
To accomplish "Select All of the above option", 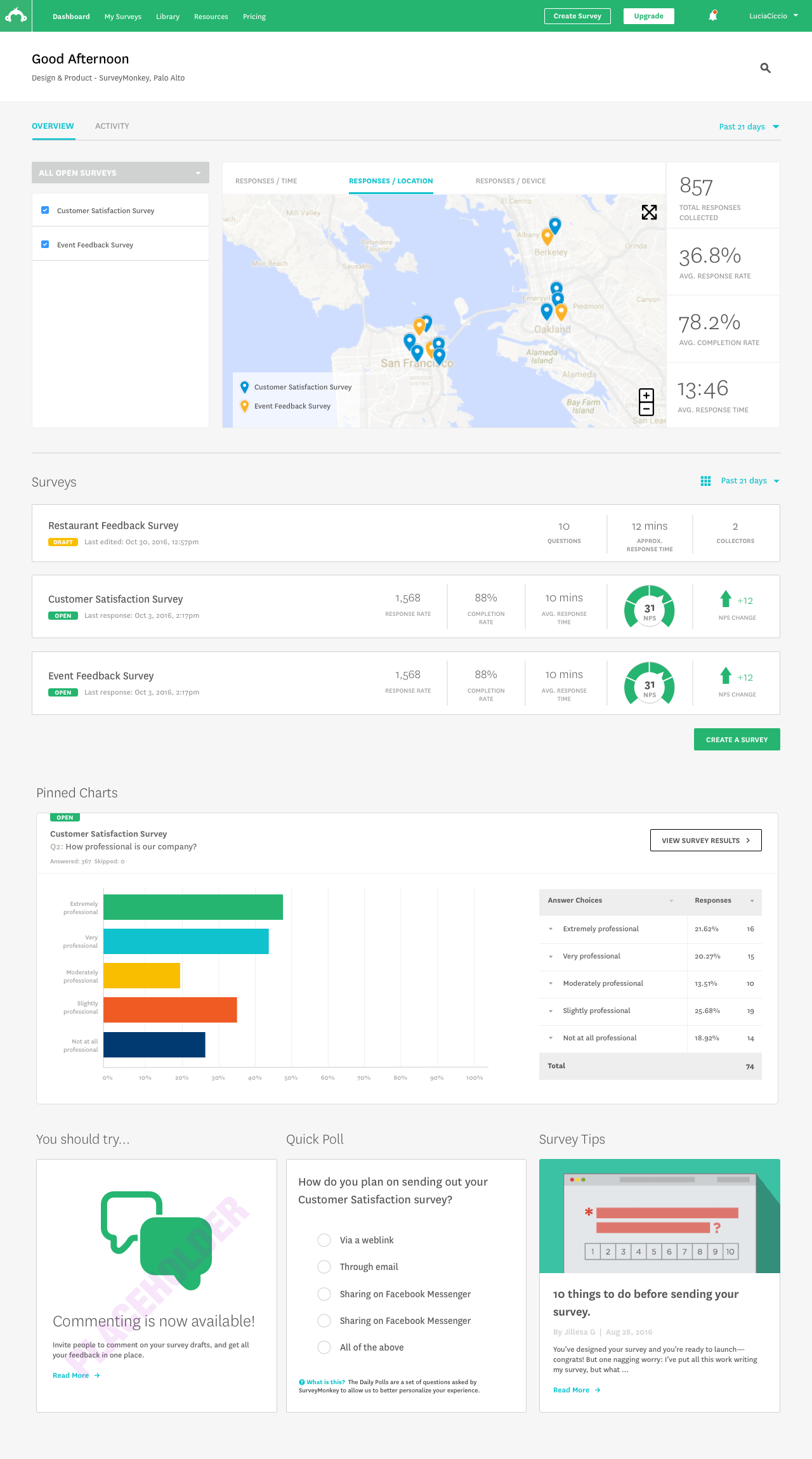I will 324,1347.
